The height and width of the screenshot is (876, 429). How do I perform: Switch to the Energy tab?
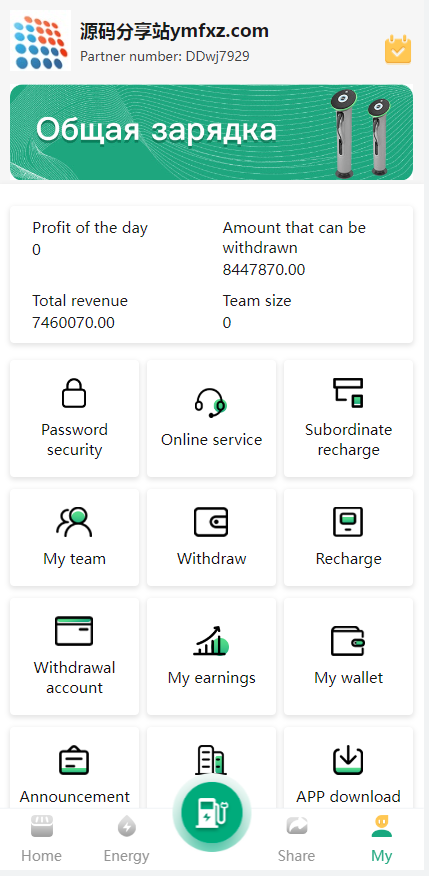click(127, 839)
